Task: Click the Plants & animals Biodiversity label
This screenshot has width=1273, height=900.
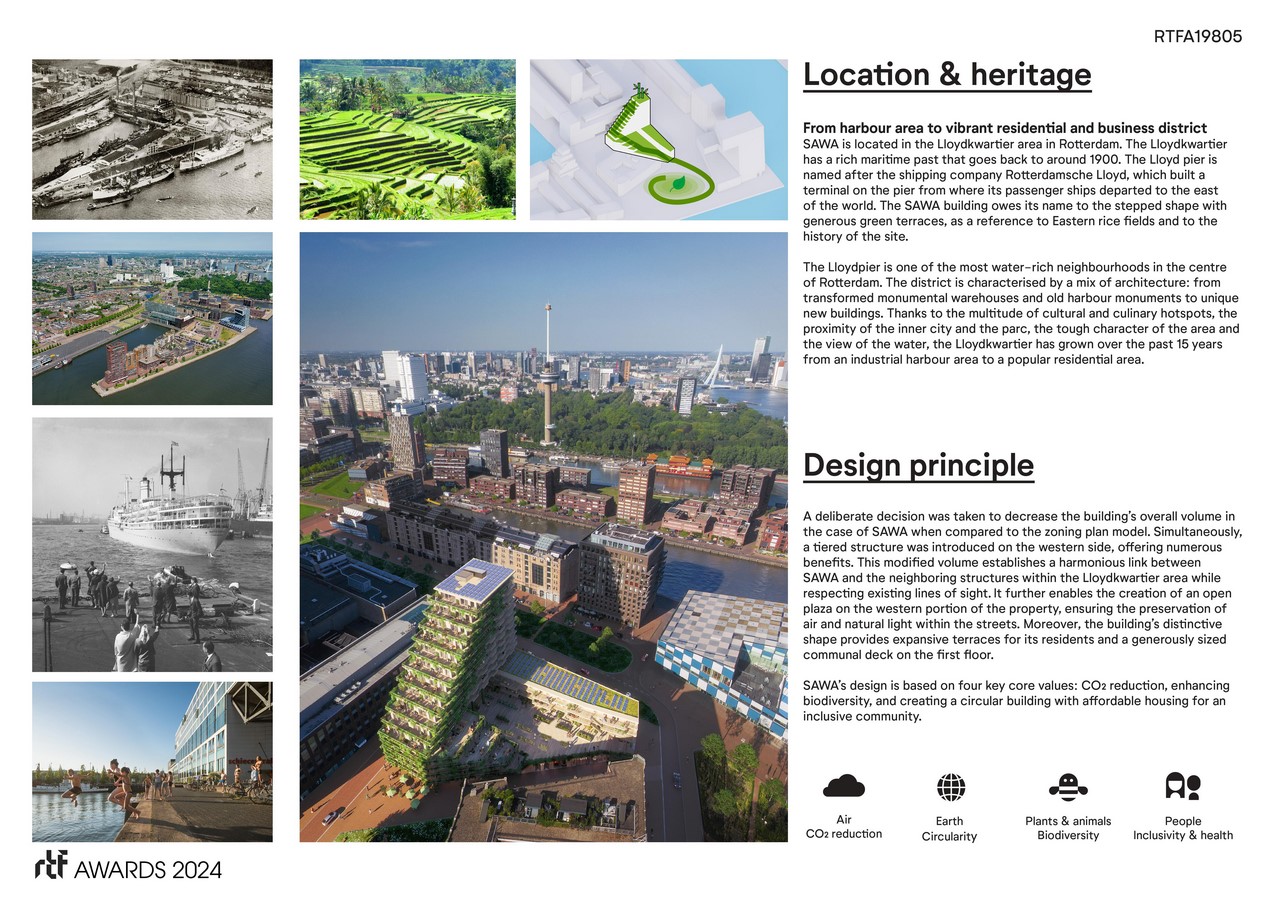Action: tap(1067, 828)
